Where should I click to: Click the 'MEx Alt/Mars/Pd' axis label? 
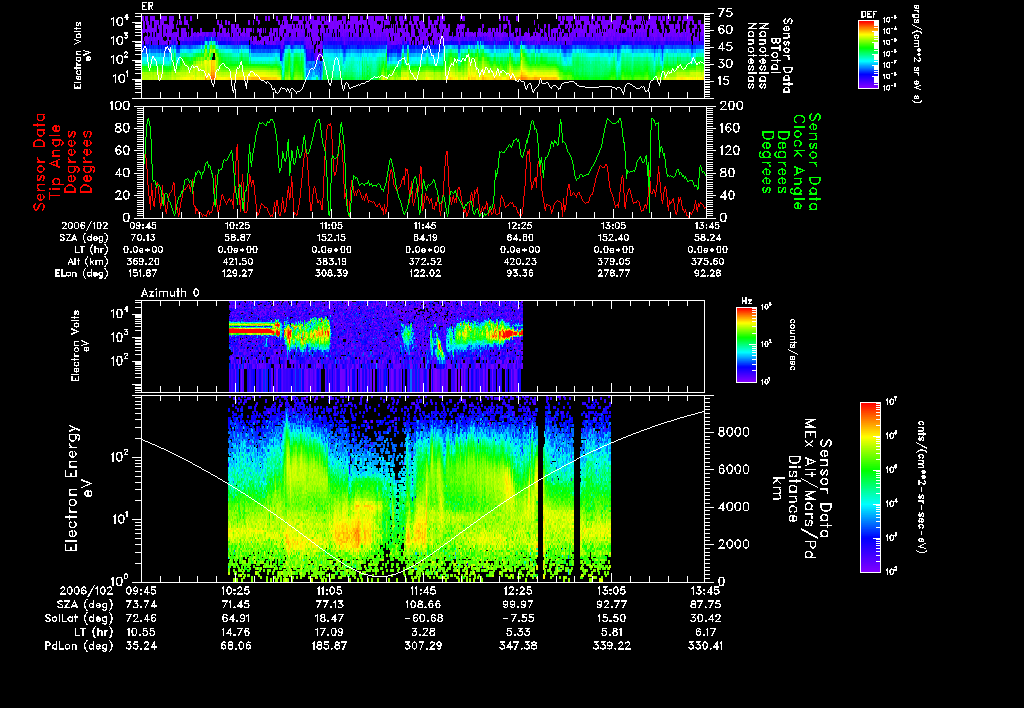810,489
